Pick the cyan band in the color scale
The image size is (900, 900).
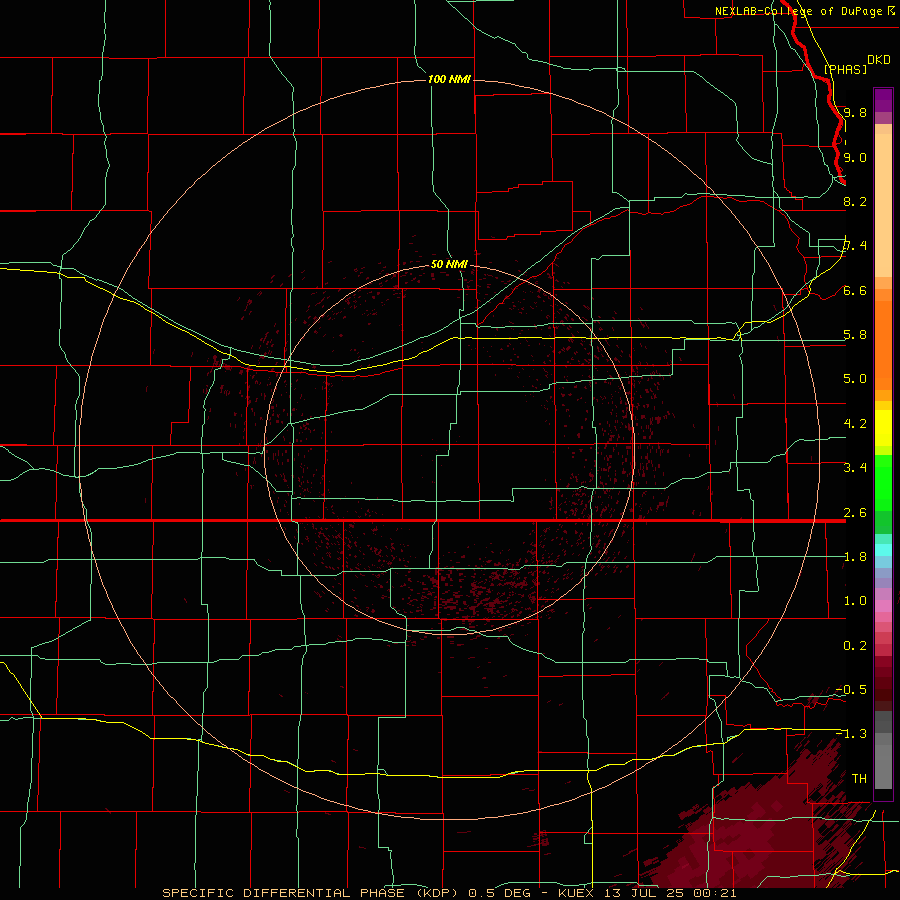pyautogui.click(x=883, y=549)
